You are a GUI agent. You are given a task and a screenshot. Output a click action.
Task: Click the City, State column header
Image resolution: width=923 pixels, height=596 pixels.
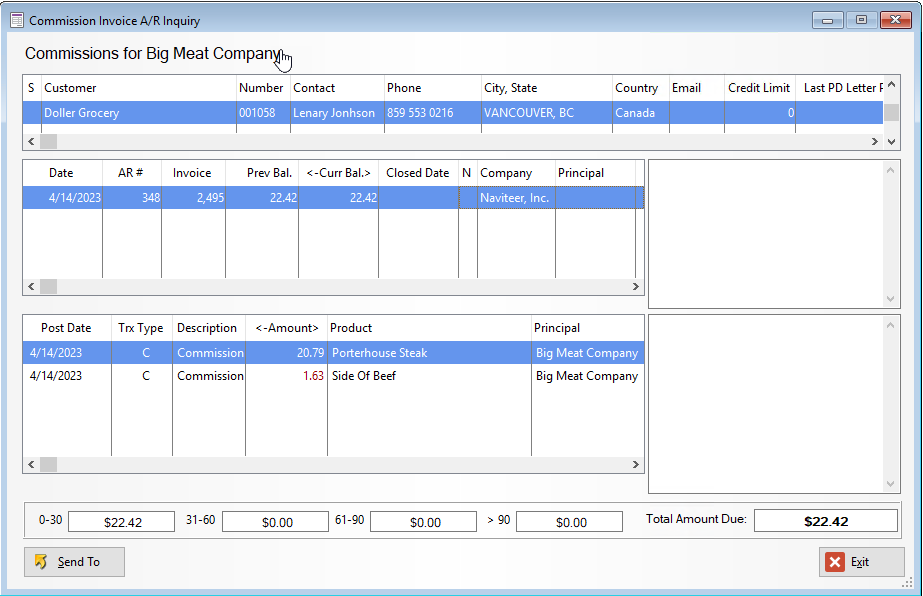coord(547,88)
